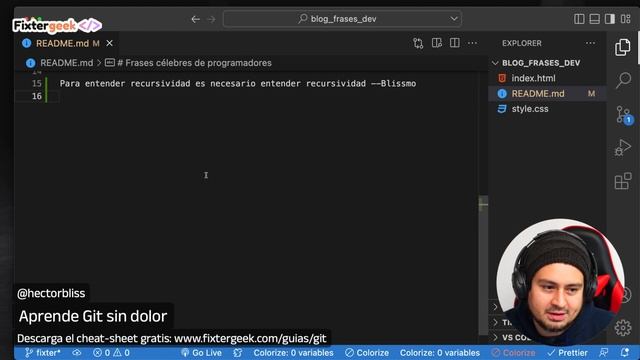640x360 pixels.
Task: Open Preview to the Side icon
Action: (x=437, y=43)
